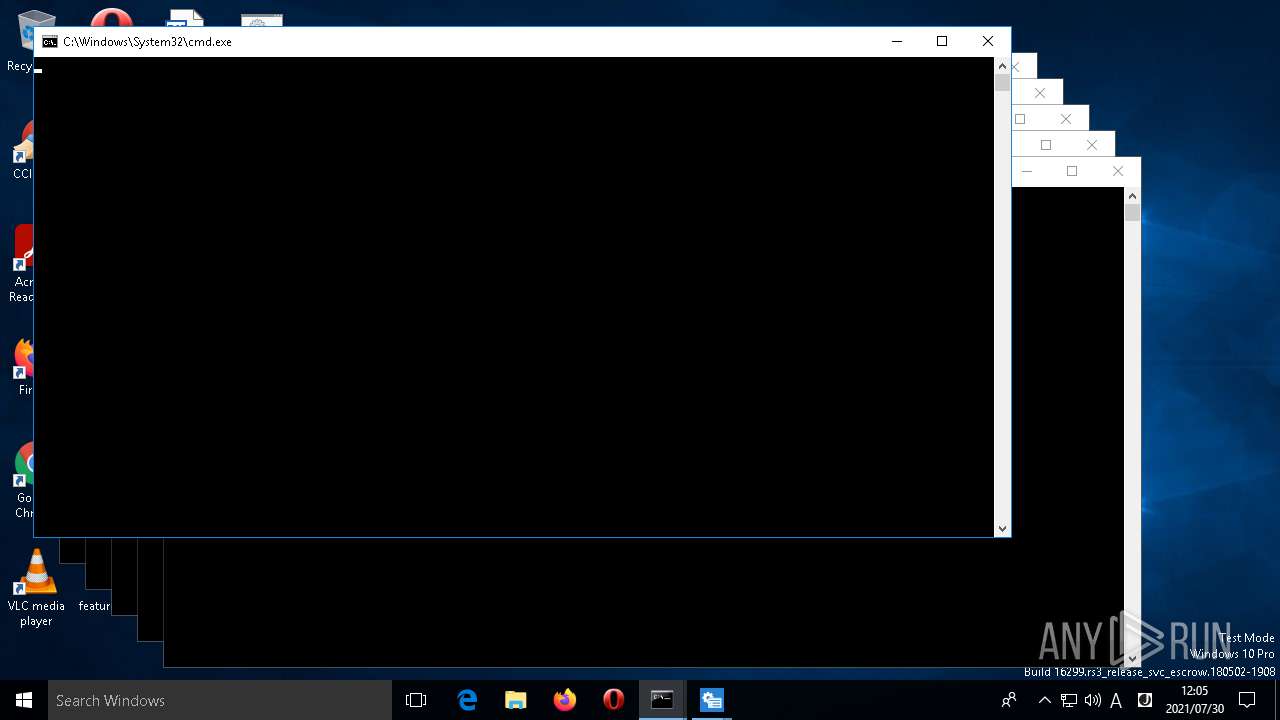Select the Command Prompt taskbar button

tap(662, 700)
